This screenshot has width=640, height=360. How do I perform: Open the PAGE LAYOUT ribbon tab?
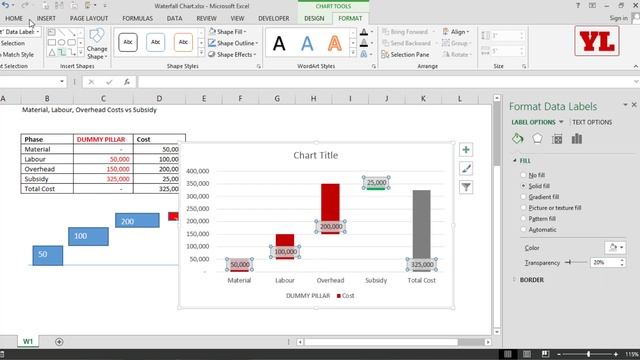[x=89, y=18]
